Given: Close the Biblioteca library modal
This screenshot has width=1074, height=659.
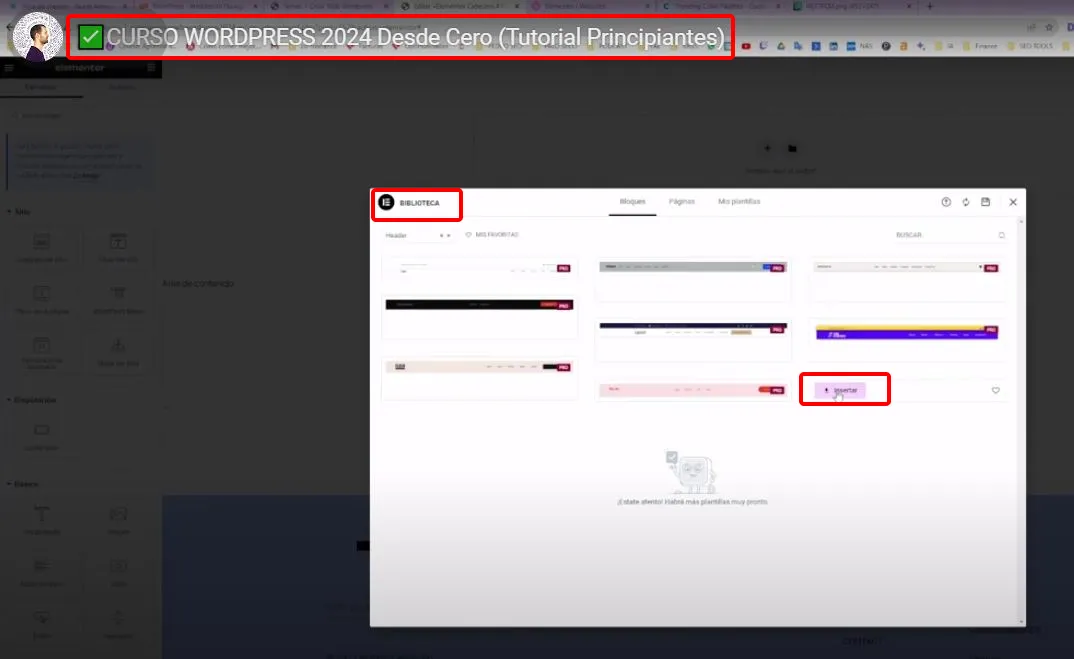Looking at the screenshot, I should pos(1013,202).
